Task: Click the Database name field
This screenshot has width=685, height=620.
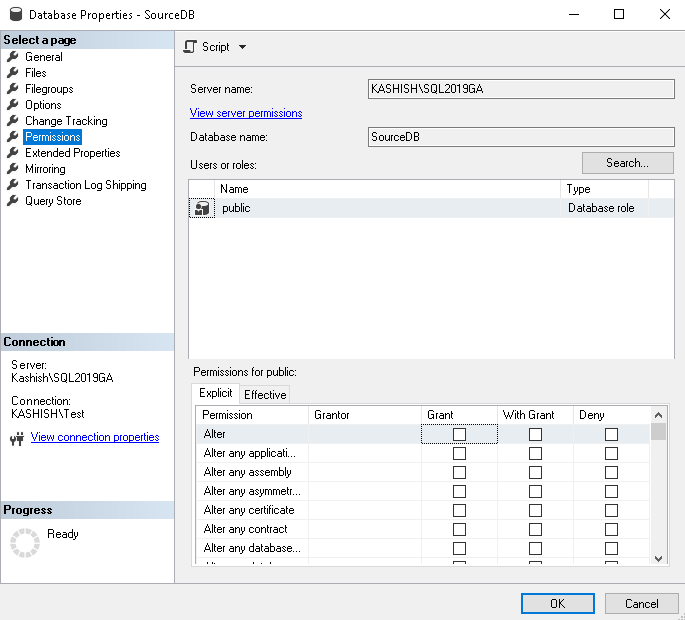Action: coord(521,137)
